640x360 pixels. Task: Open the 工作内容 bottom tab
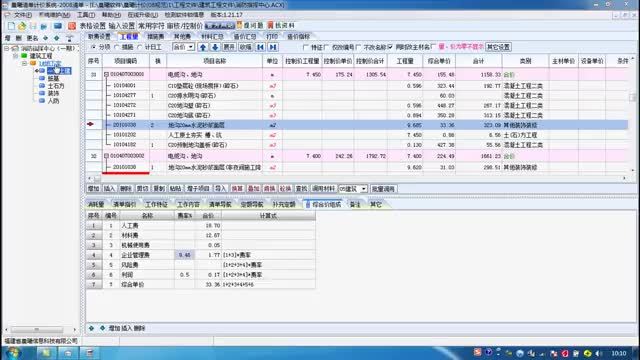coord(188,204)
